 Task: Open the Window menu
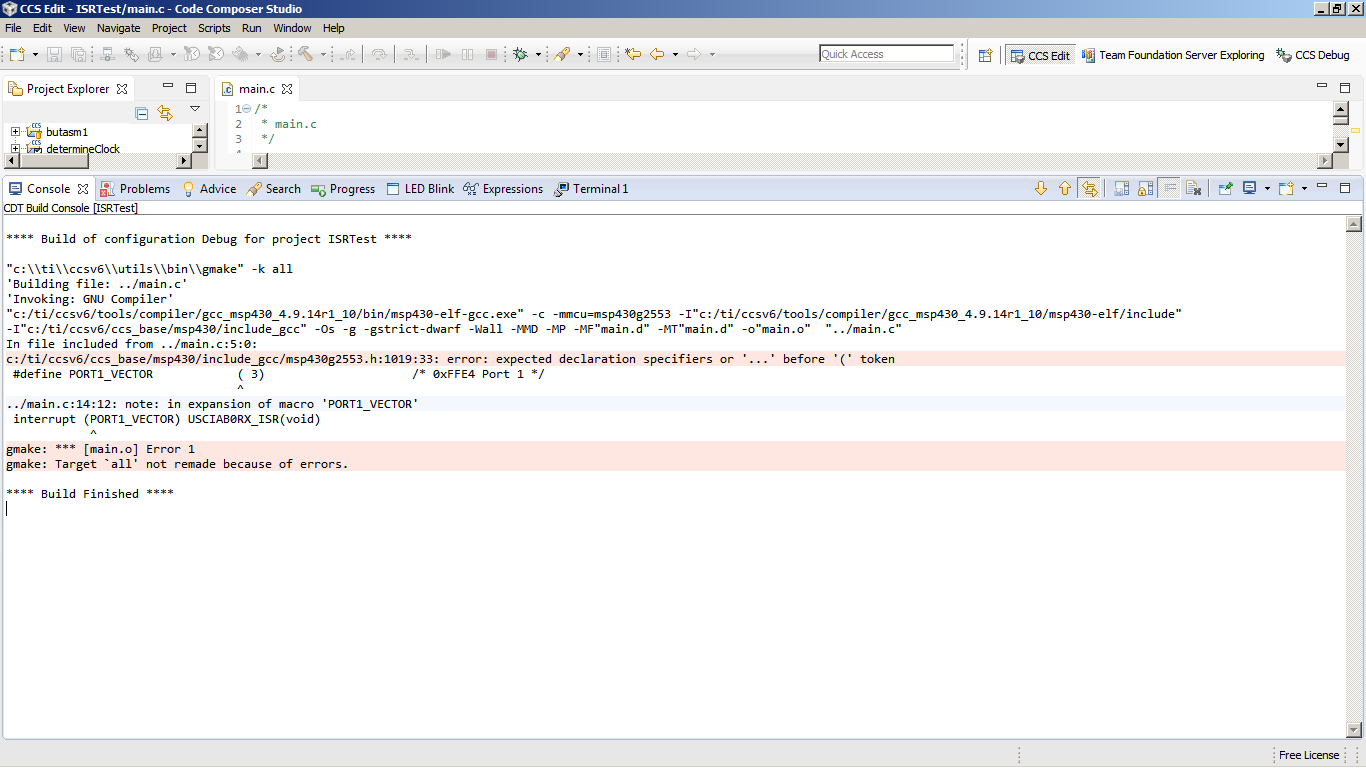(292, 28)
